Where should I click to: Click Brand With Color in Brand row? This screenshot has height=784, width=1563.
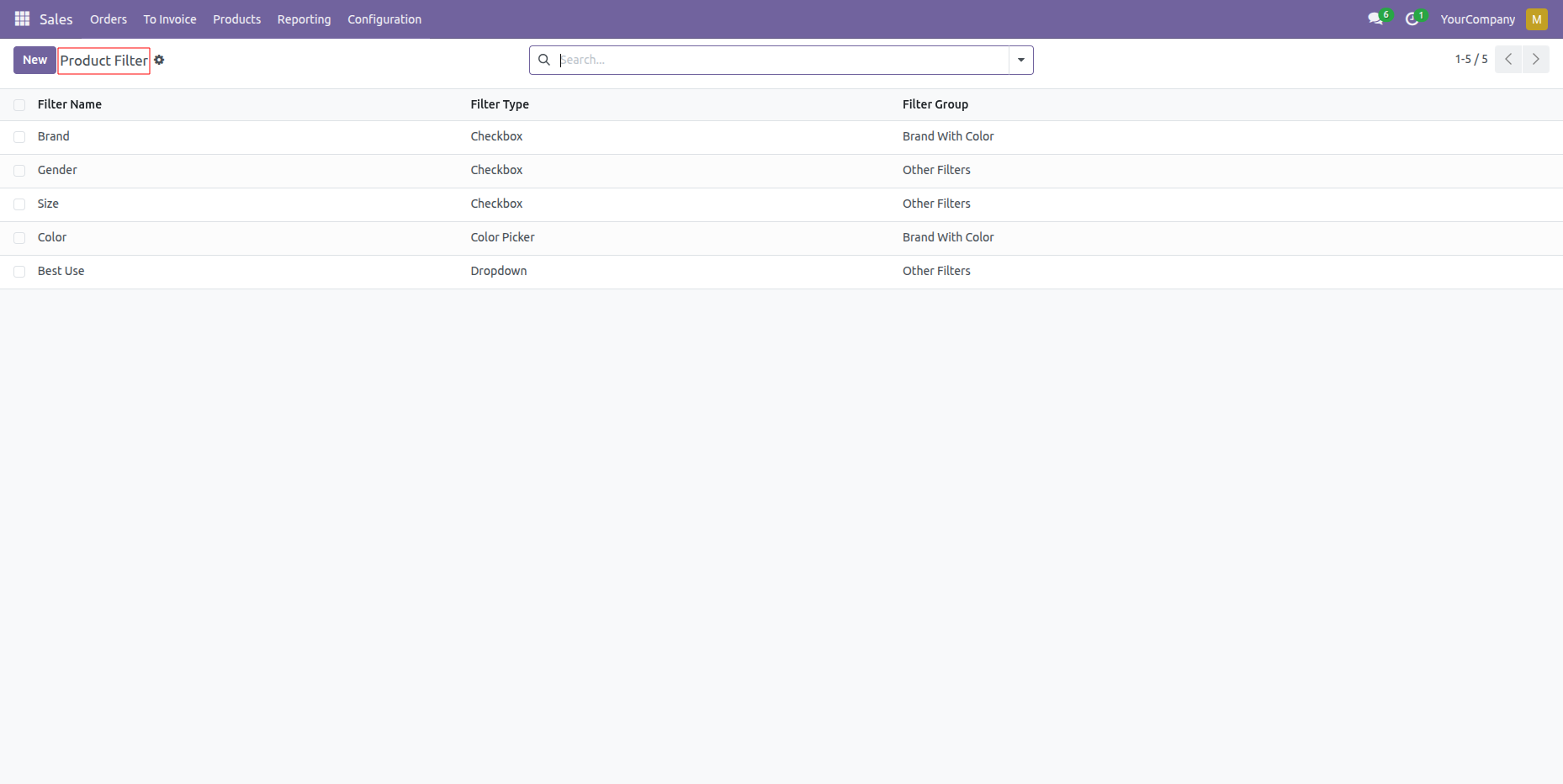[948, 136]
